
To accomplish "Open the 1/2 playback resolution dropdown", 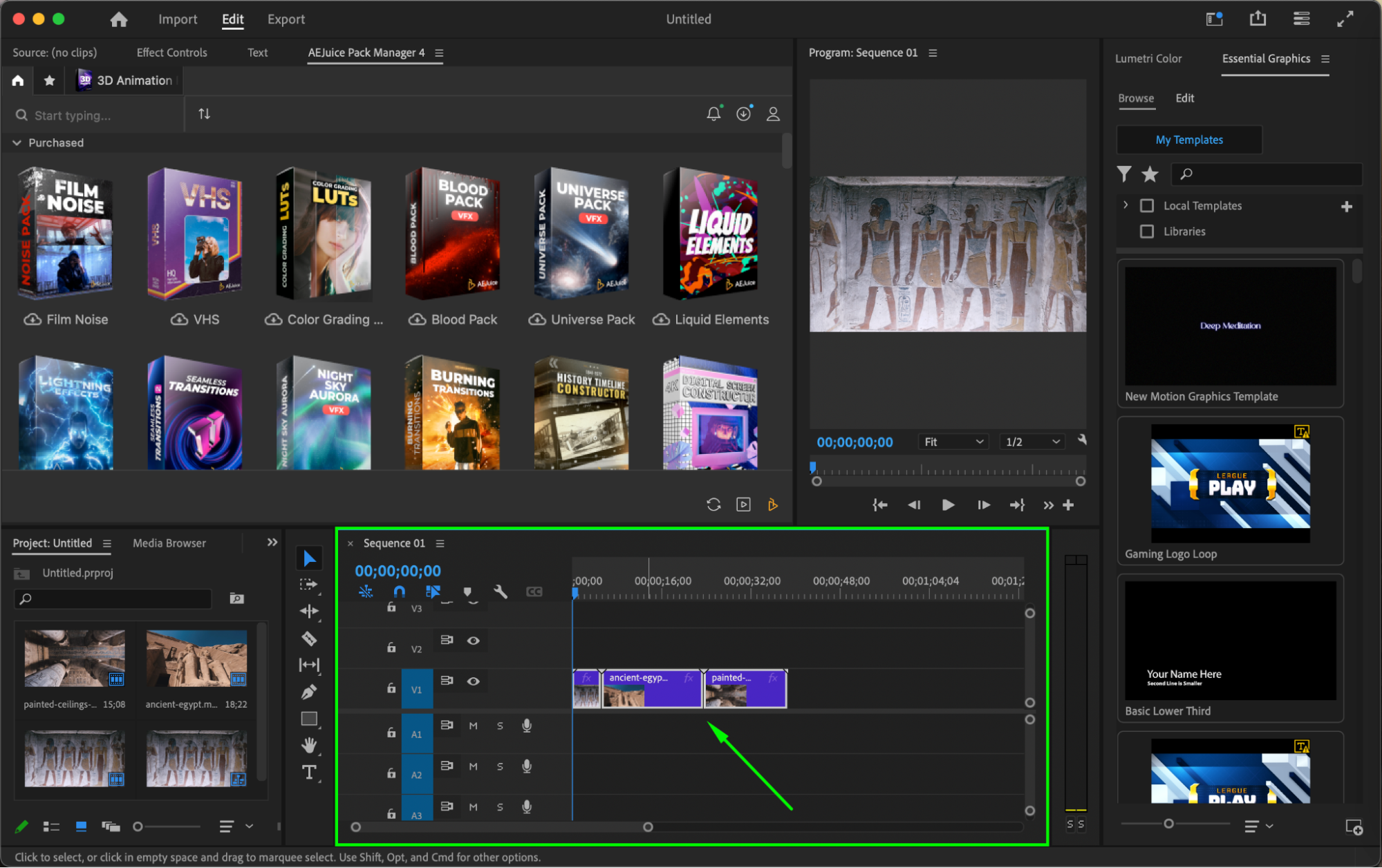I will (x=1032, y=442).
